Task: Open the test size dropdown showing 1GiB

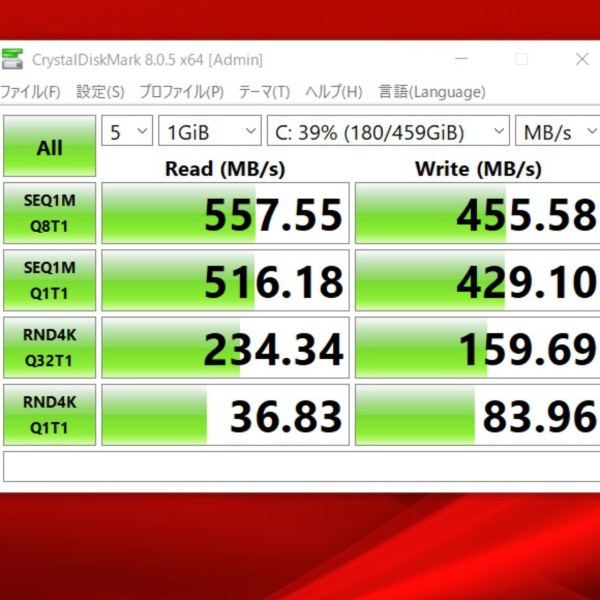Action: tap(210, 130)
